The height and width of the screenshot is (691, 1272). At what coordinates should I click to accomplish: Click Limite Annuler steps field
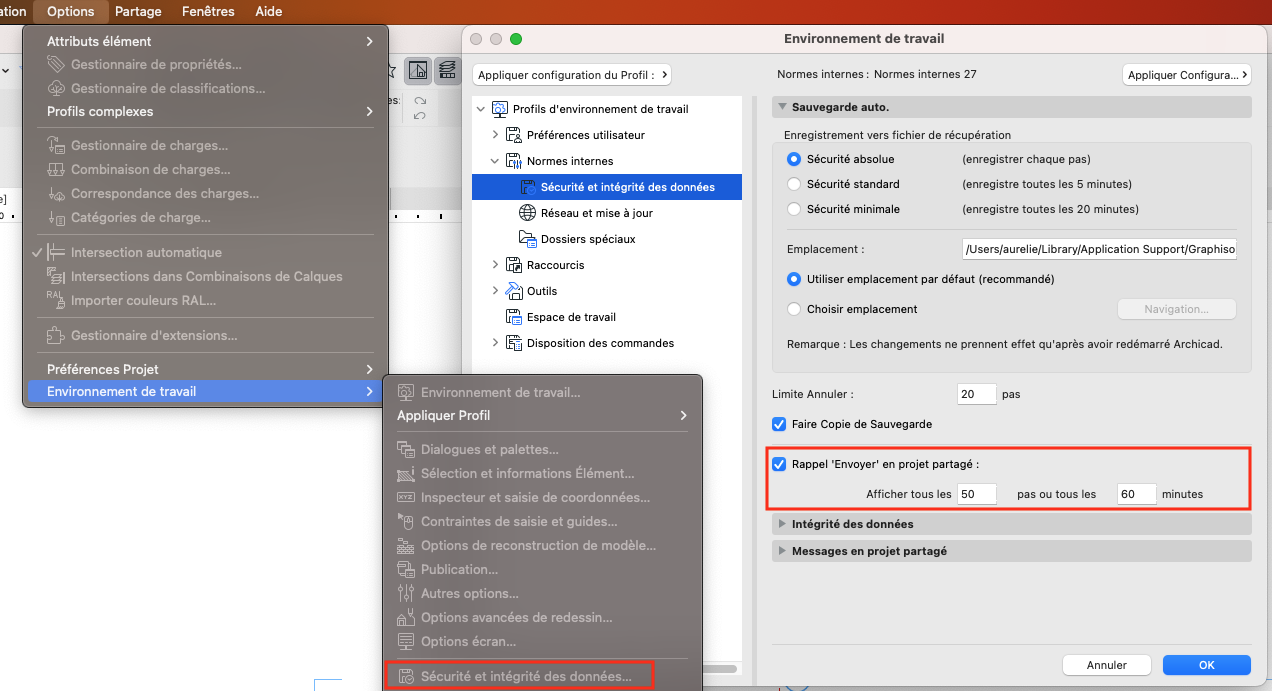pyautogui.click(x=976, y=394)
